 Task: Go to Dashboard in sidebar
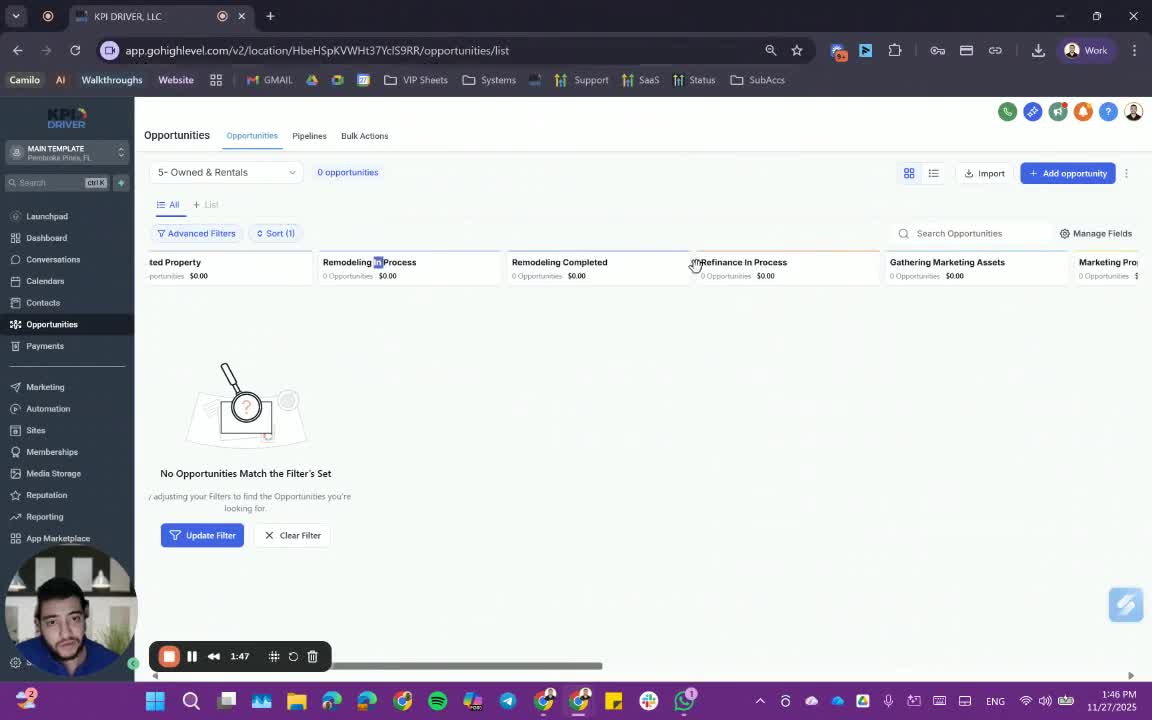46,238
